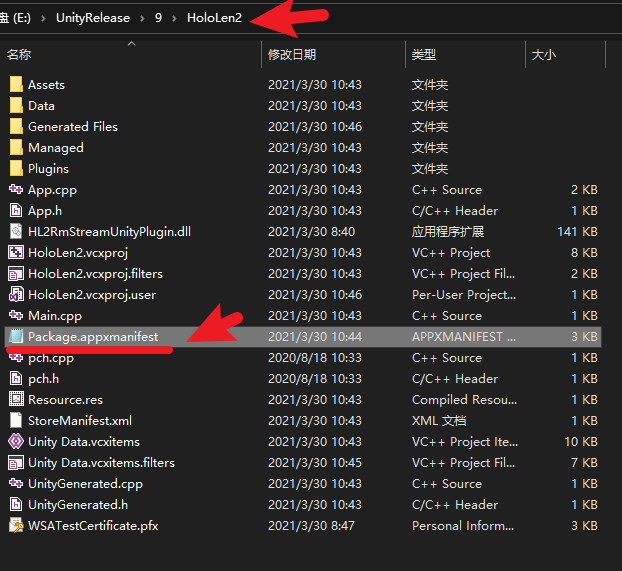This screenshot has height=571, width=622.
Task: Click the Managed folder name
Action: (x=56, y=148)
